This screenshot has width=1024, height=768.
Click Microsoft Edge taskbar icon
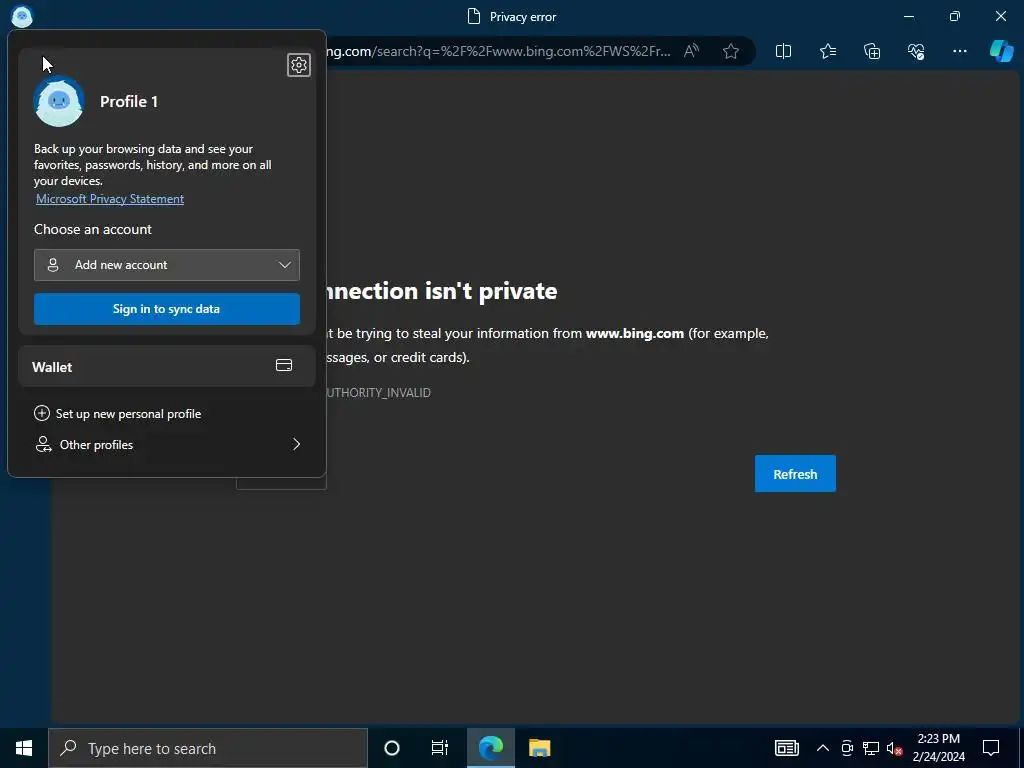click(490, 748)
